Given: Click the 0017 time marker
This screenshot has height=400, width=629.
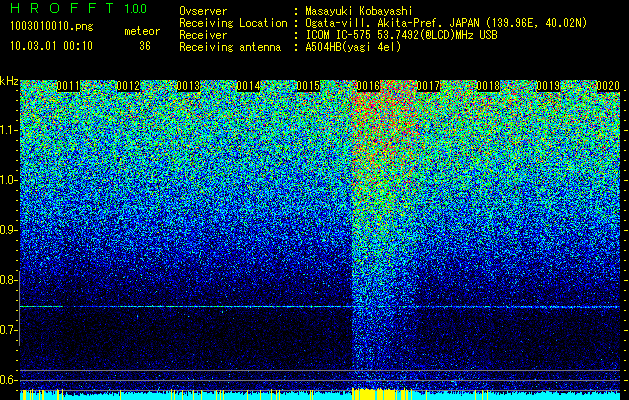Looking at the screenshot, I should (428, 86).
